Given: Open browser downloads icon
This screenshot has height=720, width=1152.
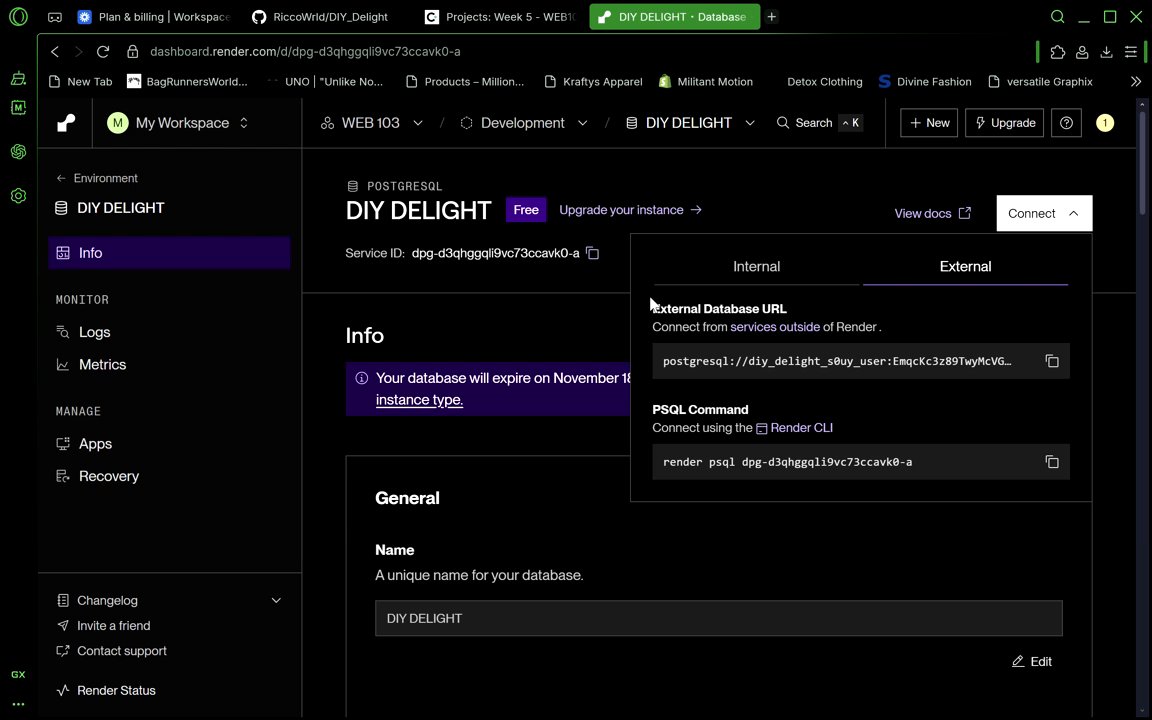Looking at the screenshot, I should coord(1106,51).
